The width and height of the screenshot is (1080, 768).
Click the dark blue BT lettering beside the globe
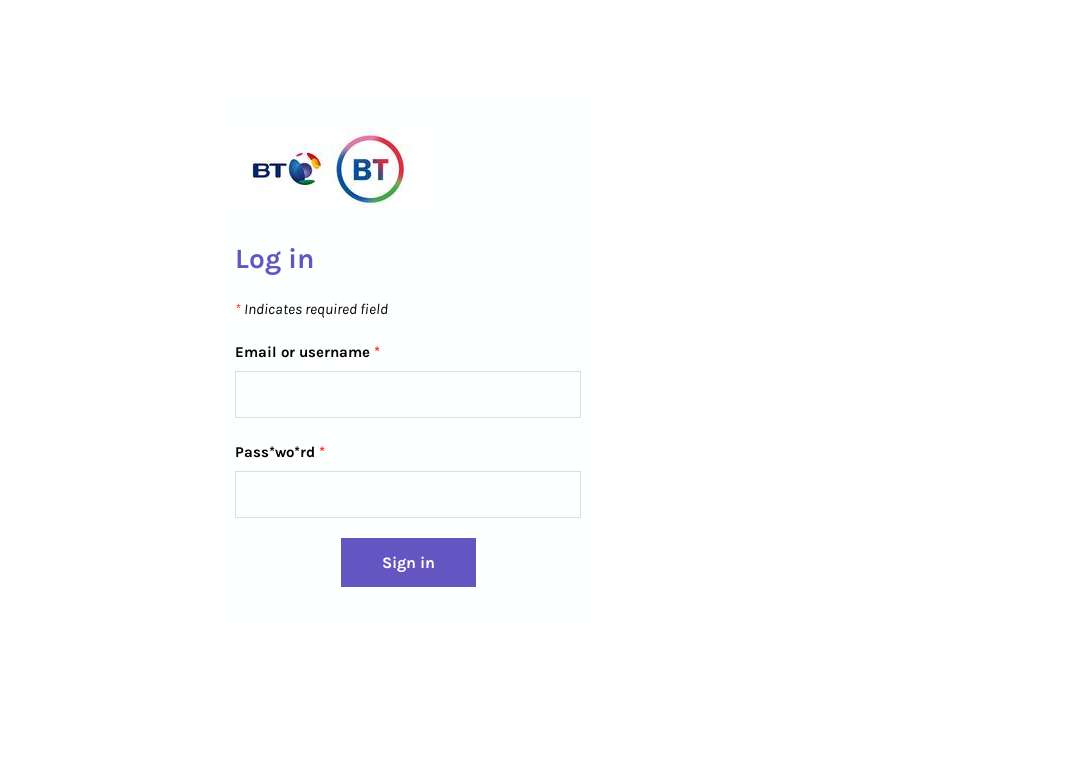point(269,170)
